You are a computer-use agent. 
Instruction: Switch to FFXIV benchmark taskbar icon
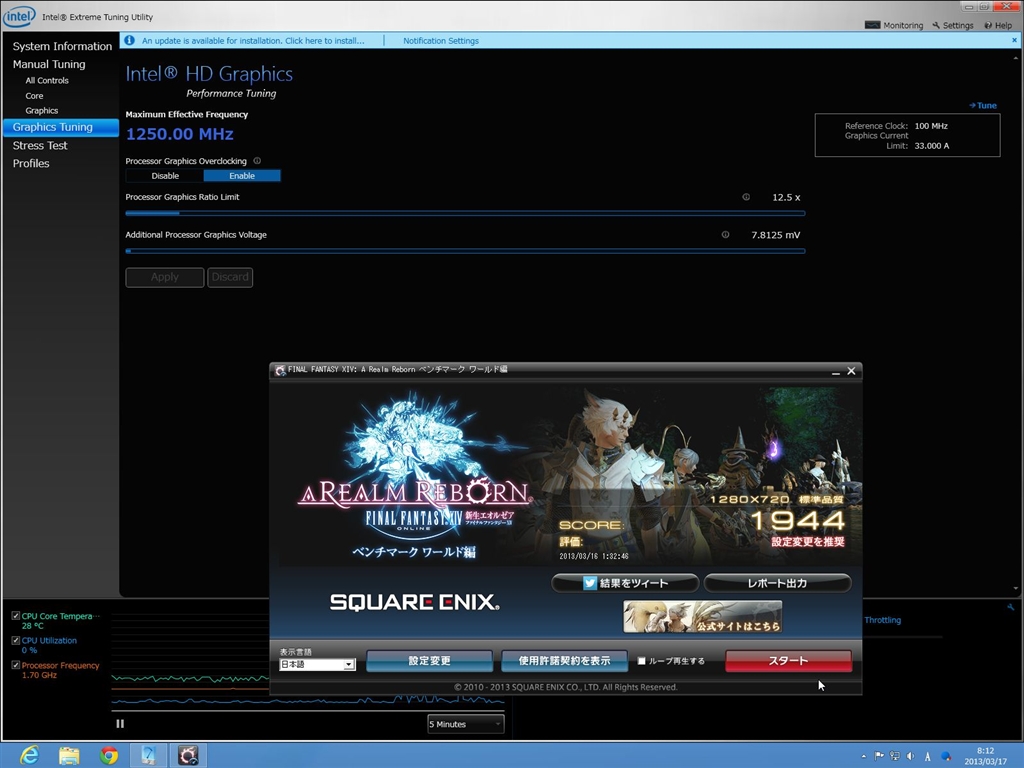(189, 756)
